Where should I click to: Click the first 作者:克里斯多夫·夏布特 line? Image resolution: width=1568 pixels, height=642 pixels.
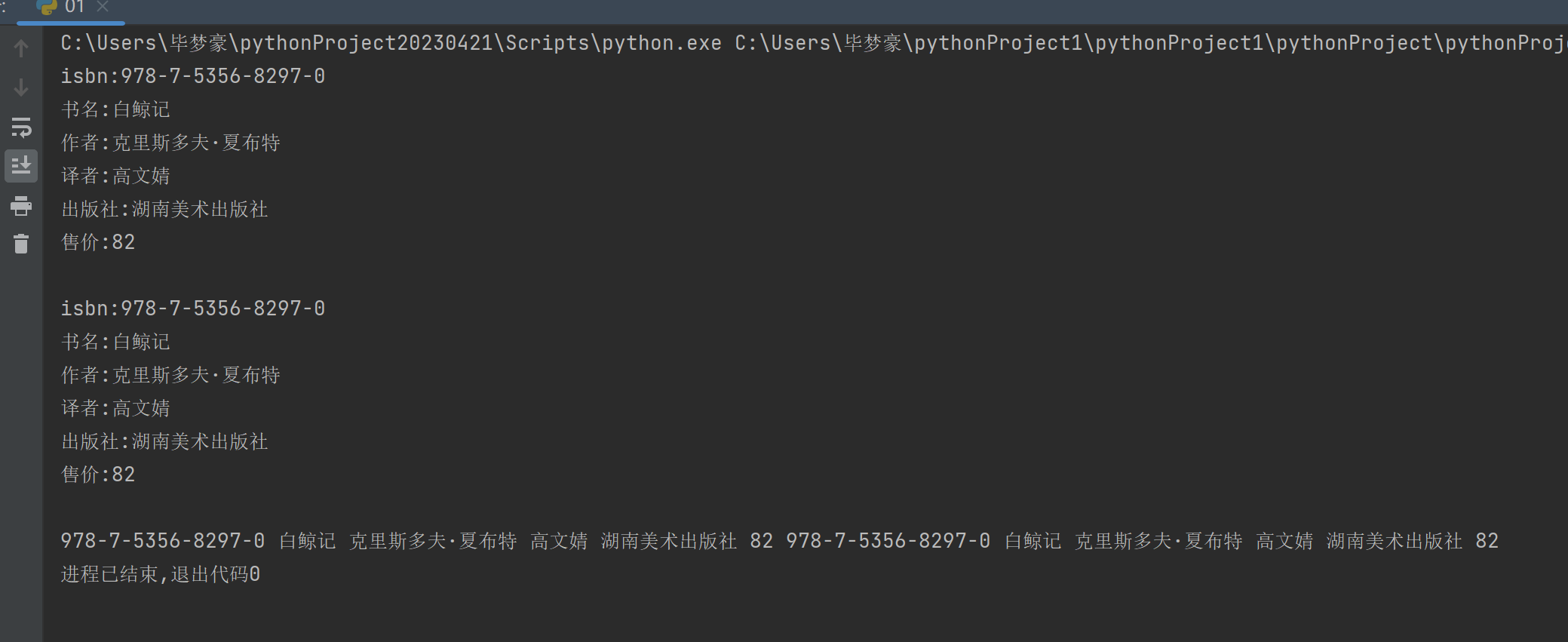(170, 143)
